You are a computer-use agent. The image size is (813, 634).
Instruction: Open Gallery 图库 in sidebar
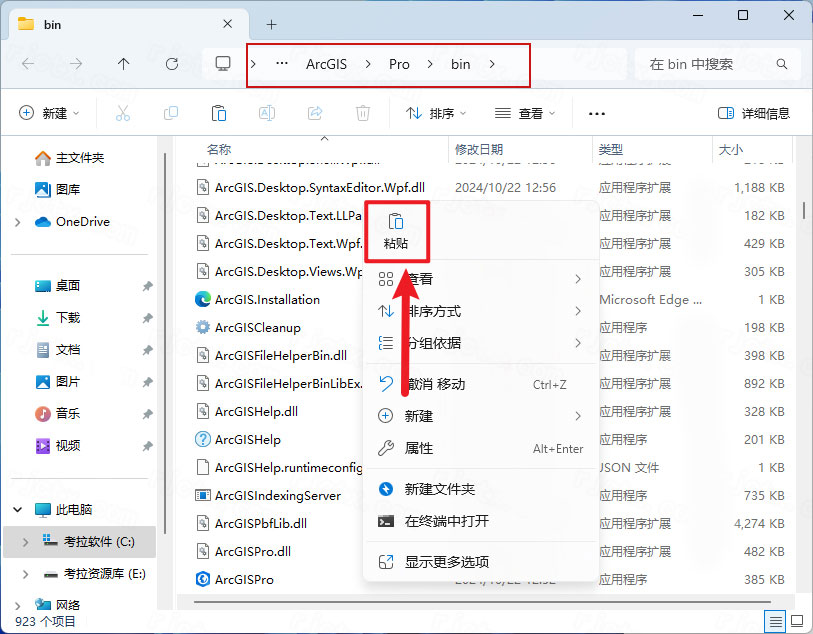(x=57, y=190)
